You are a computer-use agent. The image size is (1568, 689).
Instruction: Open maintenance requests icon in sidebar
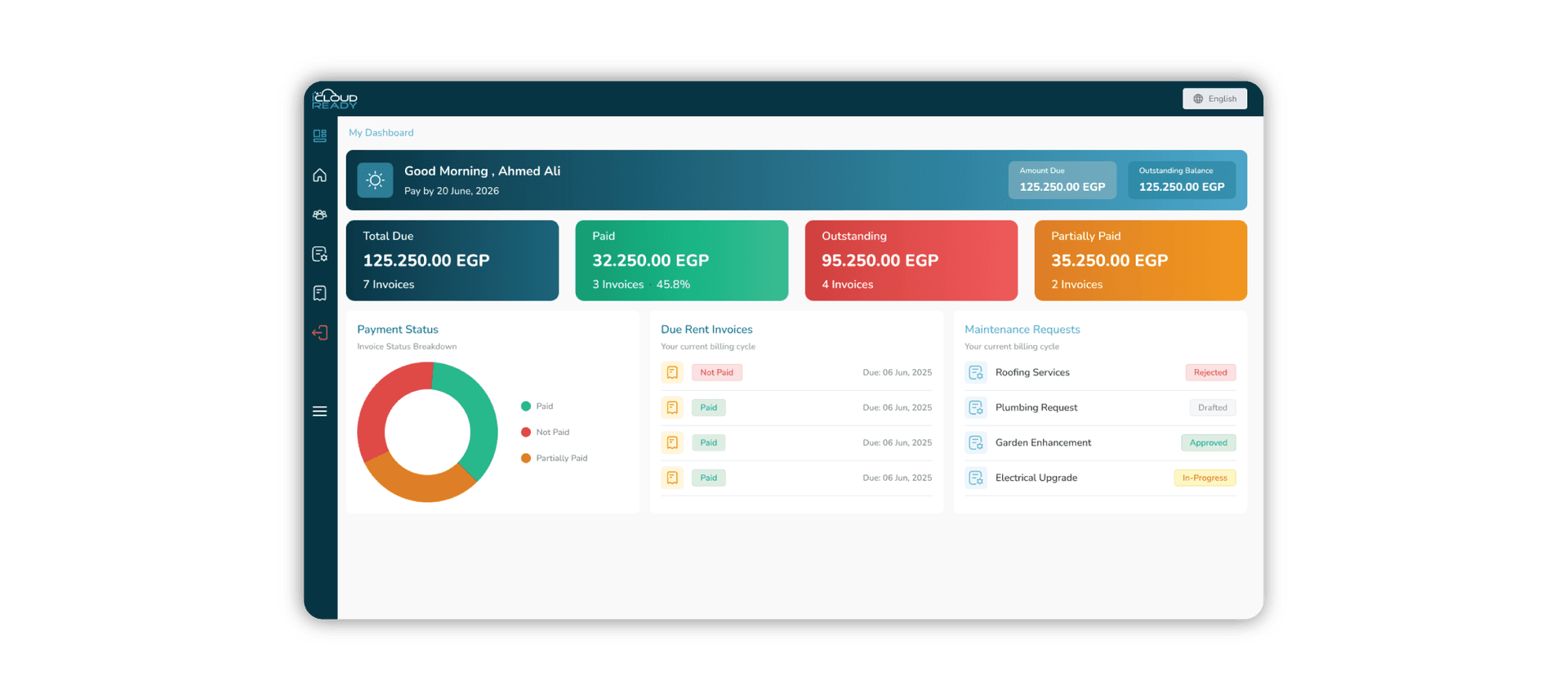tap(319, 254)
